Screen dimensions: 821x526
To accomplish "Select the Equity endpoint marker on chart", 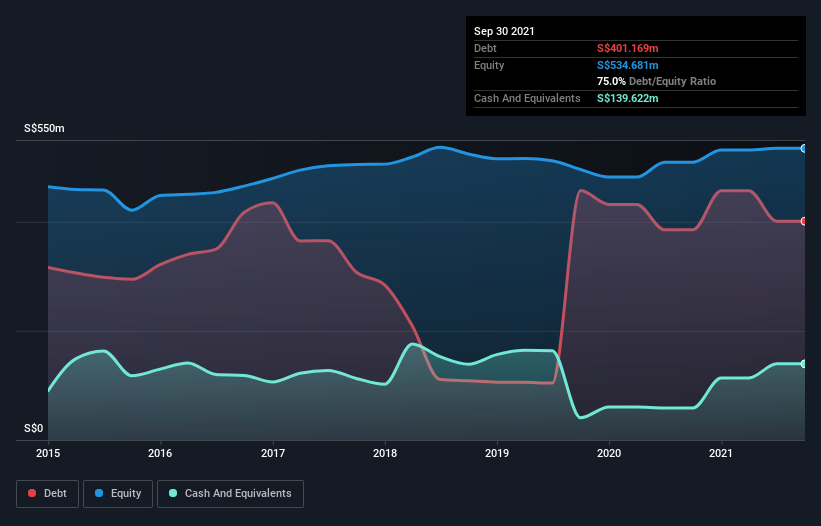I will point(804,149).
